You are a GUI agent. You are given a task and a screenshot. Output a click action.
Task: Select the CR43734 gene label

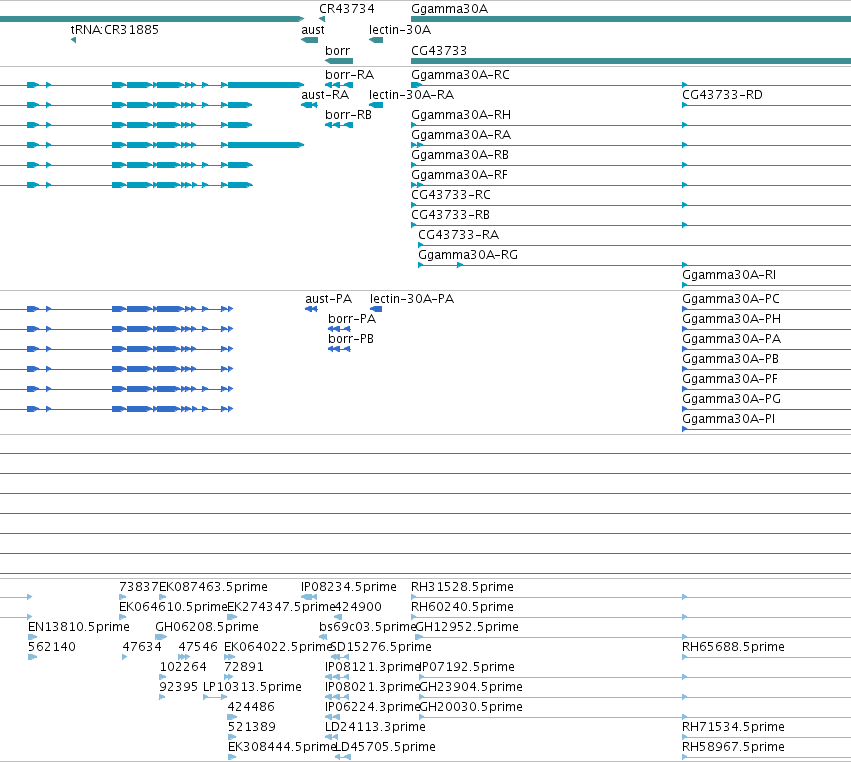(346, 9)
